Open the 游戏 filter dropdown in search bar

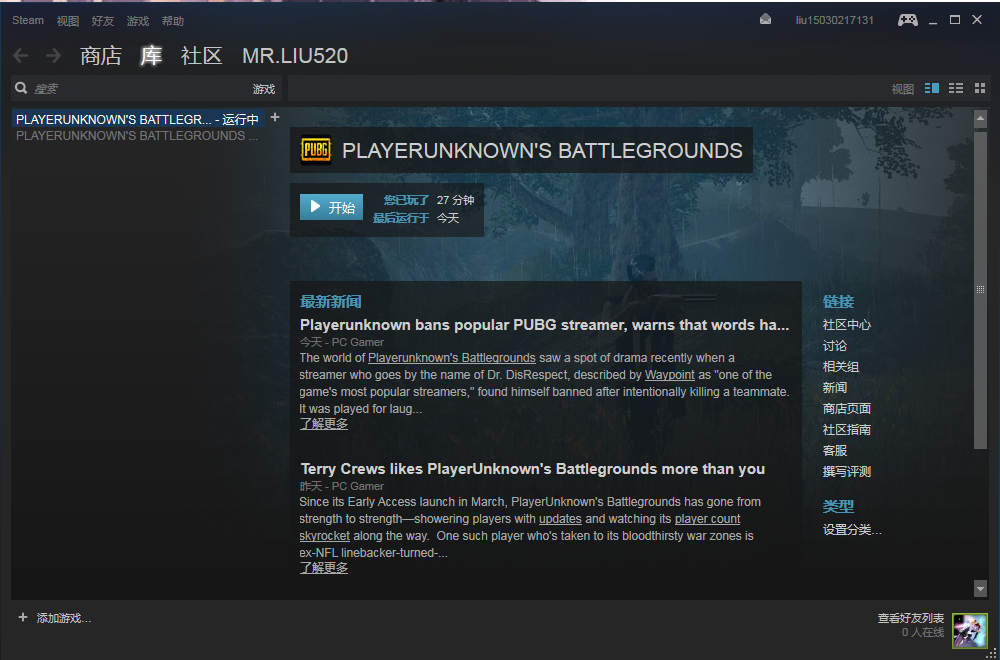coord(264,89)
